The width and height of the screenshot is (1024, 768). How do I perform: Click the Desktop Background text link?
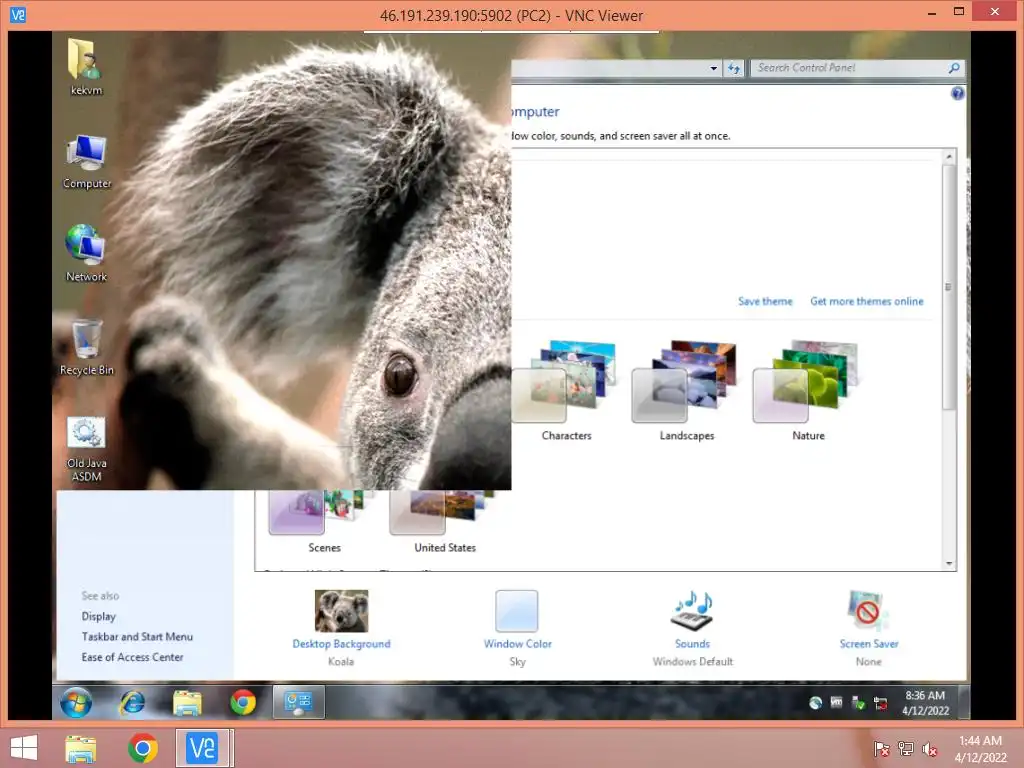tap(341, 644)
